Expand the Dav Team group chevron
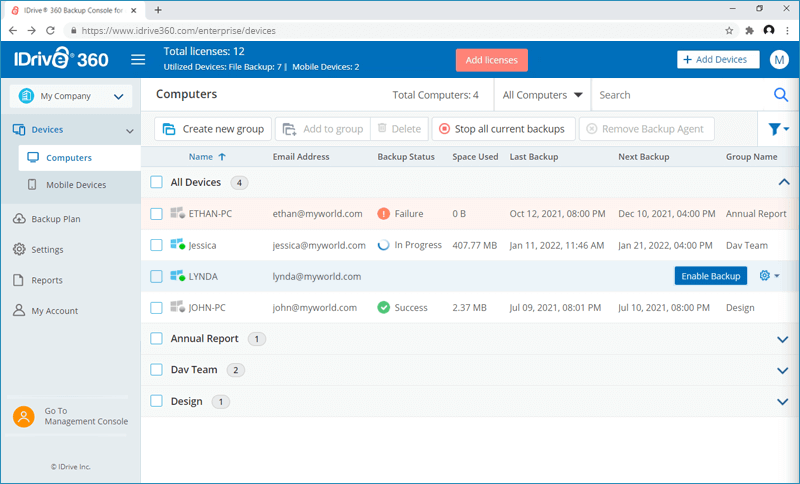This screenshot has width=800, height=484. click(783, 371)
